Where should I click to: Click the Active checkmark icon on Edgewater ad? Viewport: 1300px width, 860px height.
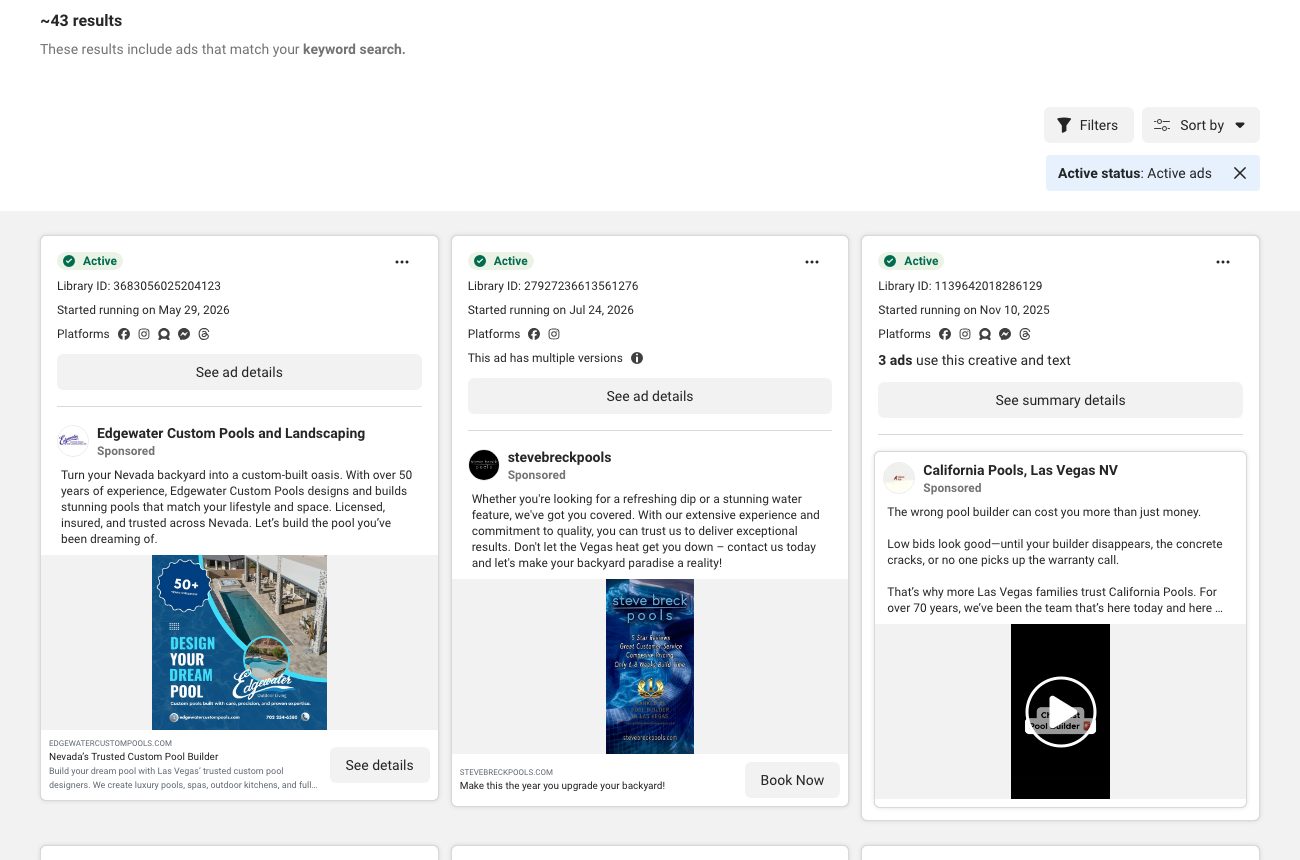[69, 261]
